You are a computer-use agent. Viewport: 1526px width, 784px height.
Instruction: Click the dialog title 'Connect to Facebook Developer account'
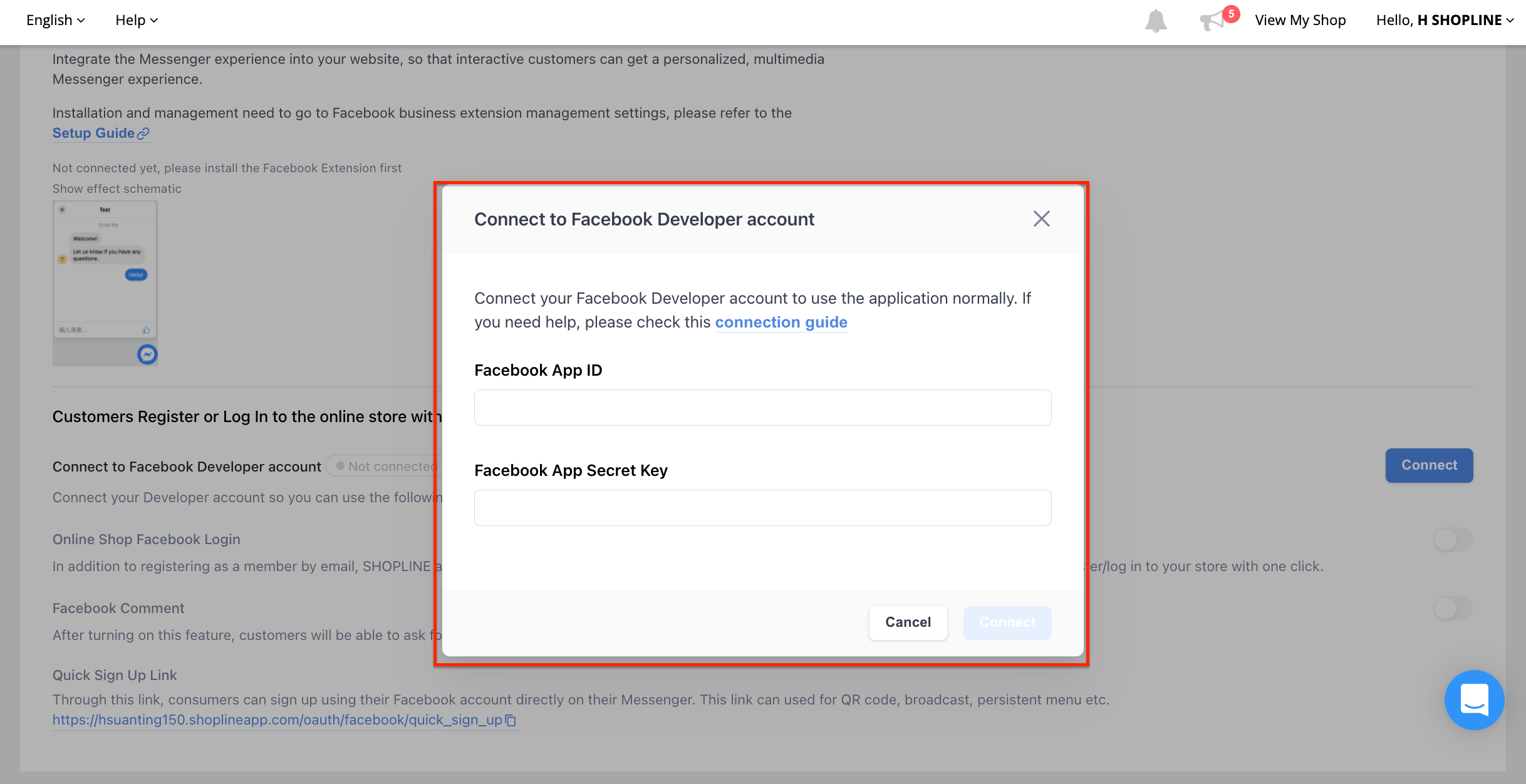644,219
